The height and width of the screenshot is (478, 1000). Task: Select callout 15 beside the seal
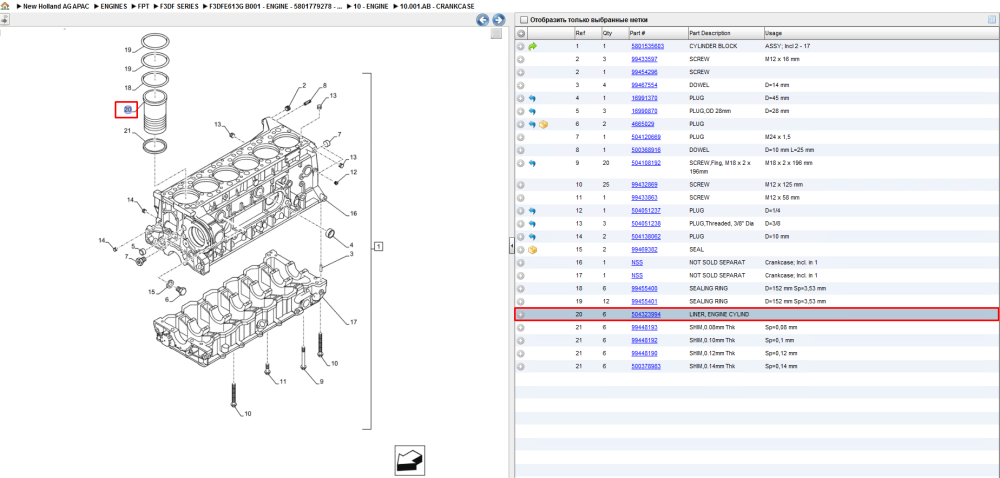tap(152, 292)
